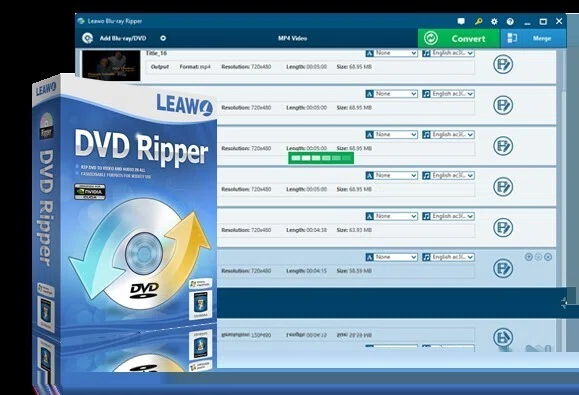Click the Size: 58.59 MB value
Viewport: 579px width, 395px height.
coord(354,271)
